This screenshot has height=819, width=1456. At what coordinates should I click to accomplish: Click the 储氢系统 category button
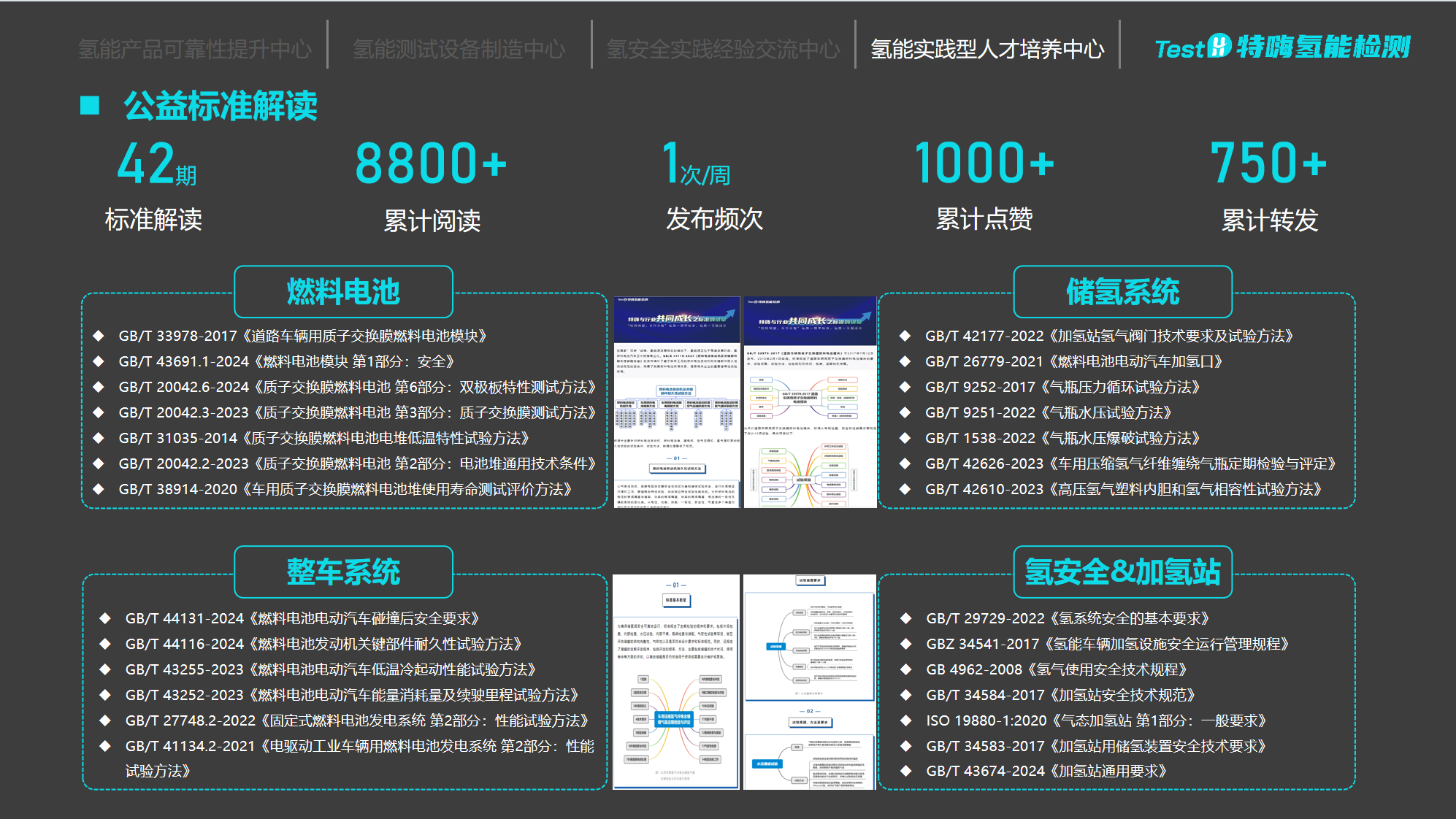(x=1122, y=292)
